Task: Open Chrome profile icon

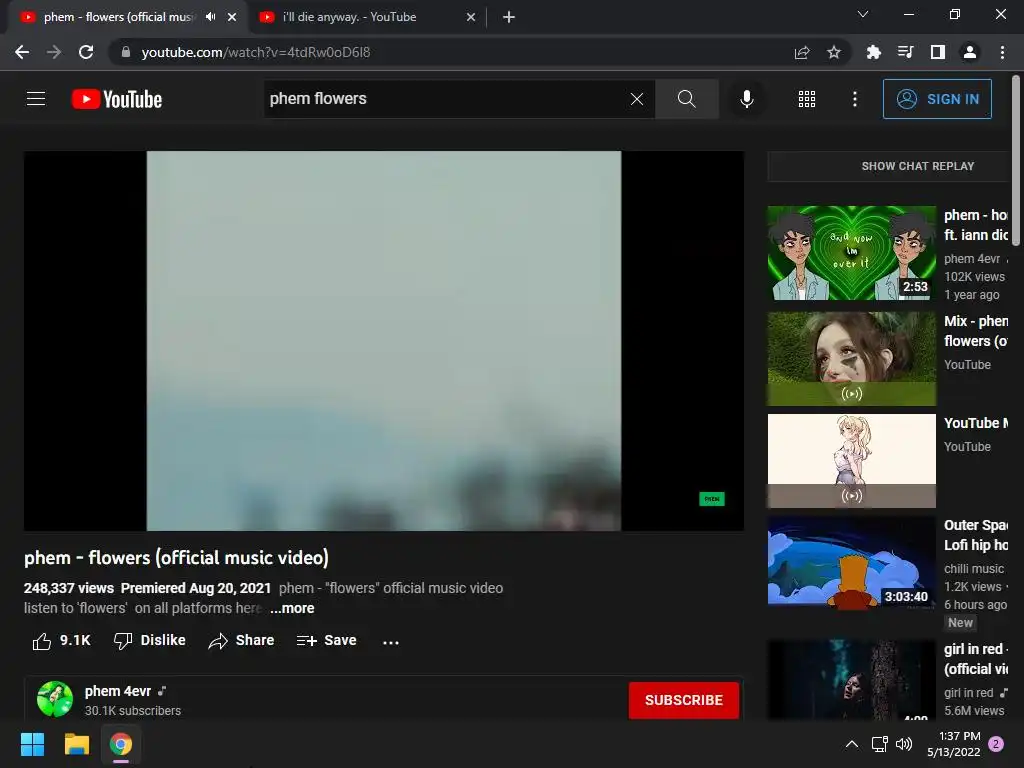Action: click(x=970, y=52)
